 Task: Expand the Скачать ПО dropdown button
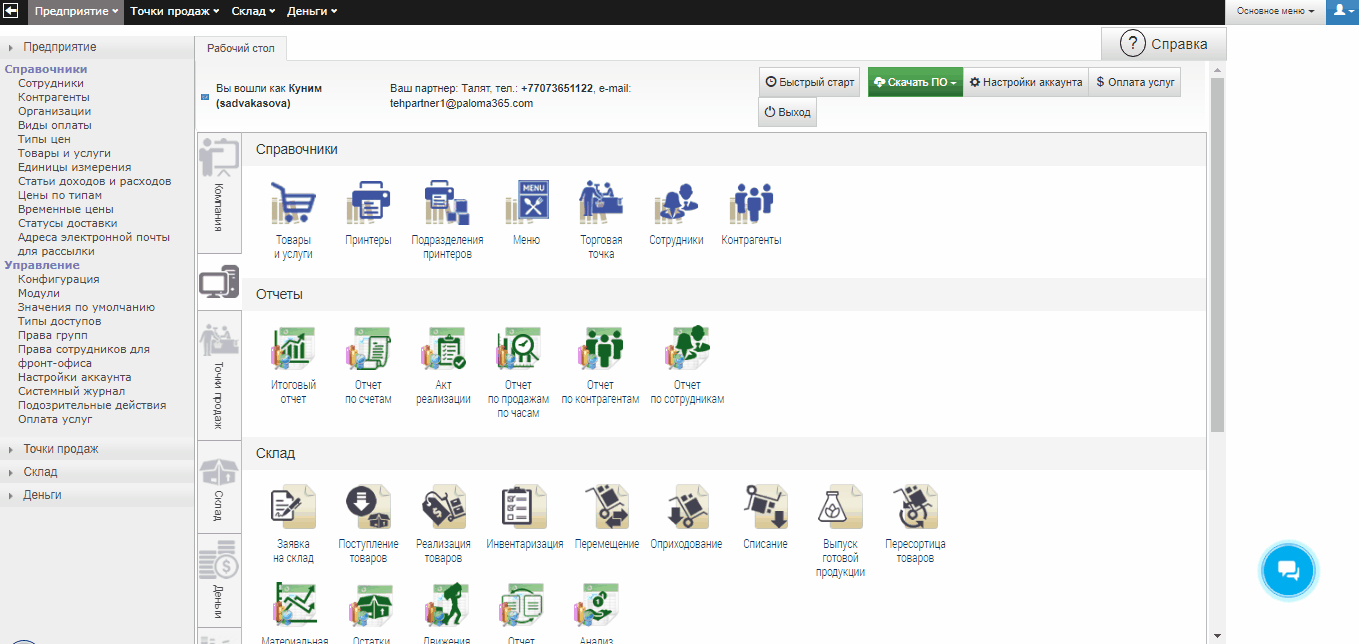pyautogui.click(x=915, y=83)
